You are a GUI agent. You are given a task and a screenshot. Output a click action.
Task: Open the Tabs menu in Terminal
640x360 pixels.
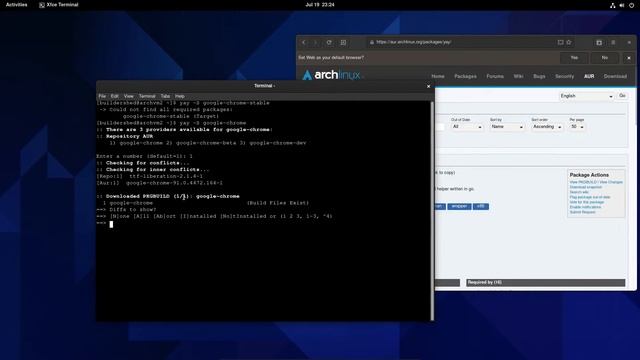(165, 96)
